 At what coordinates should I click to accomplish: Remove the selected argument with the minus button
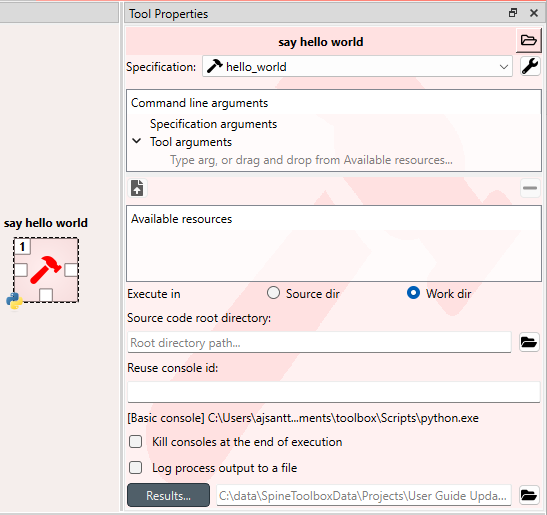tap(530, 188)
